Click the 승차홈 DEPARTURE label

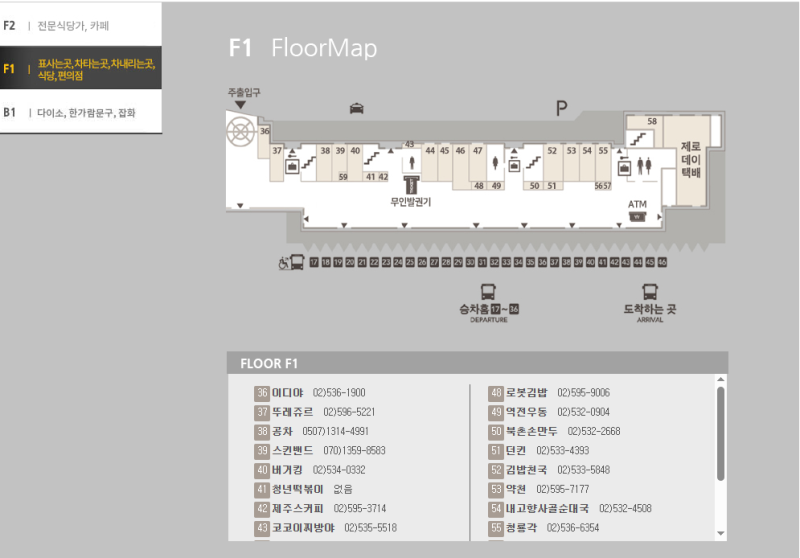click(x=489, y=313)
